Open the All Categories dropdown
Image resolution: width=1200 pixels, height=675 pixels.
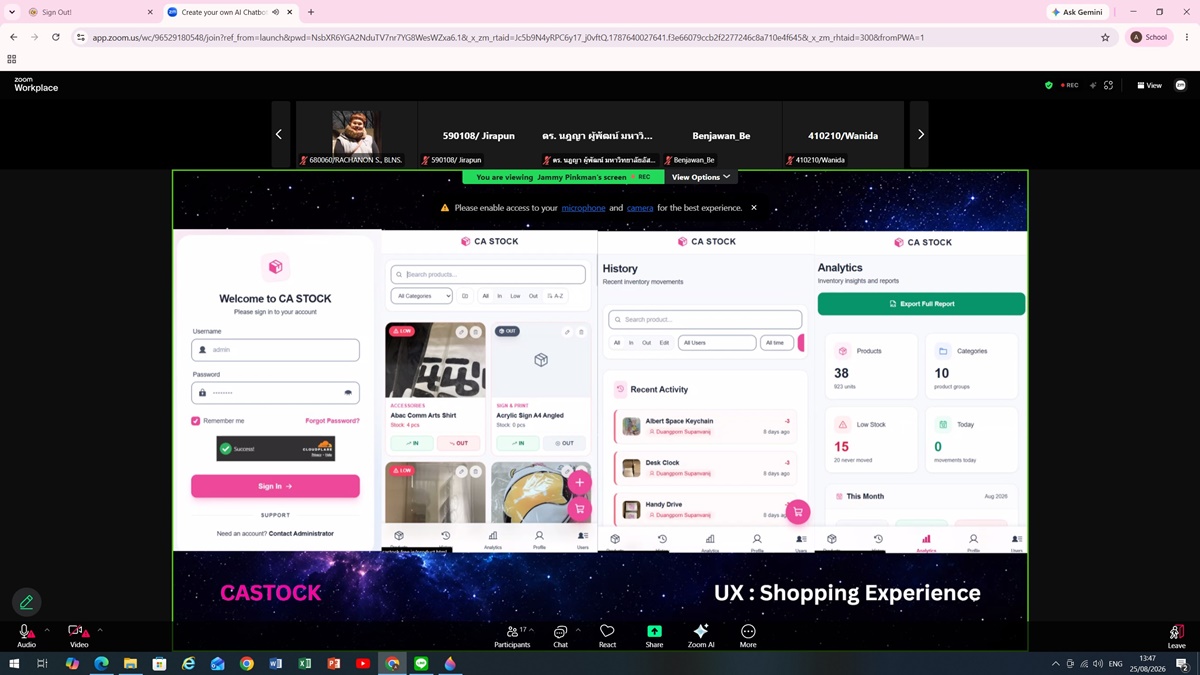[x=421, y=296]
